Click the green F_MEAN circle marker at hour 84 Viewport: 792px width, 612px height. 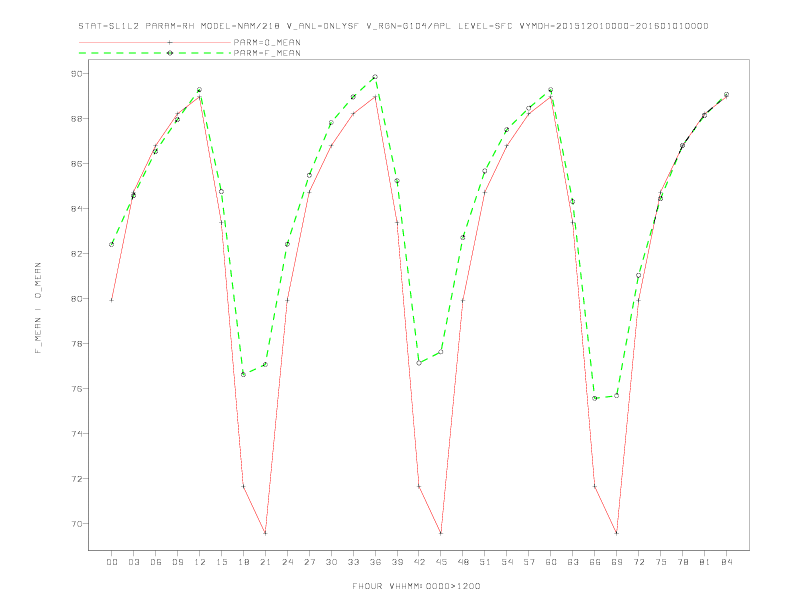[726, 94]
